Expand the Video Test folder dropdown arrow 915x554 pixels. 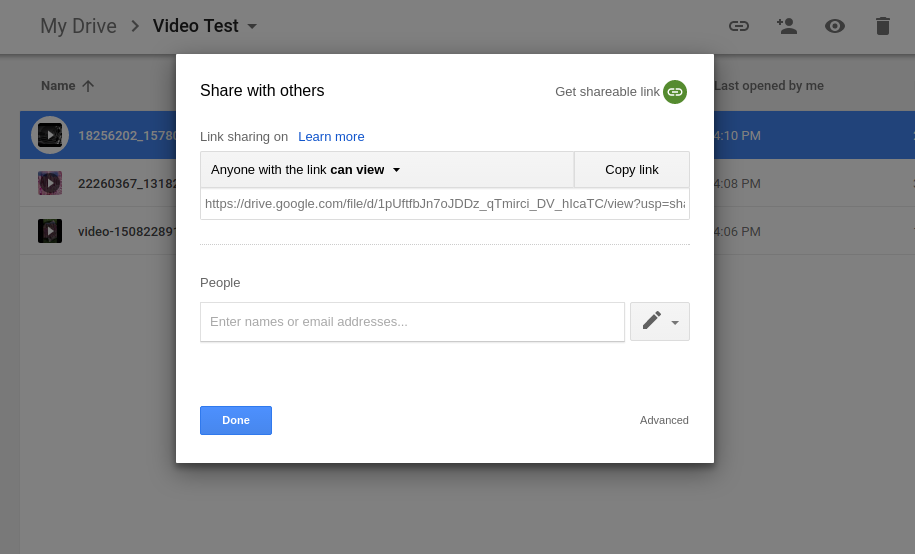pyautogui.click(x=252, y=26)
